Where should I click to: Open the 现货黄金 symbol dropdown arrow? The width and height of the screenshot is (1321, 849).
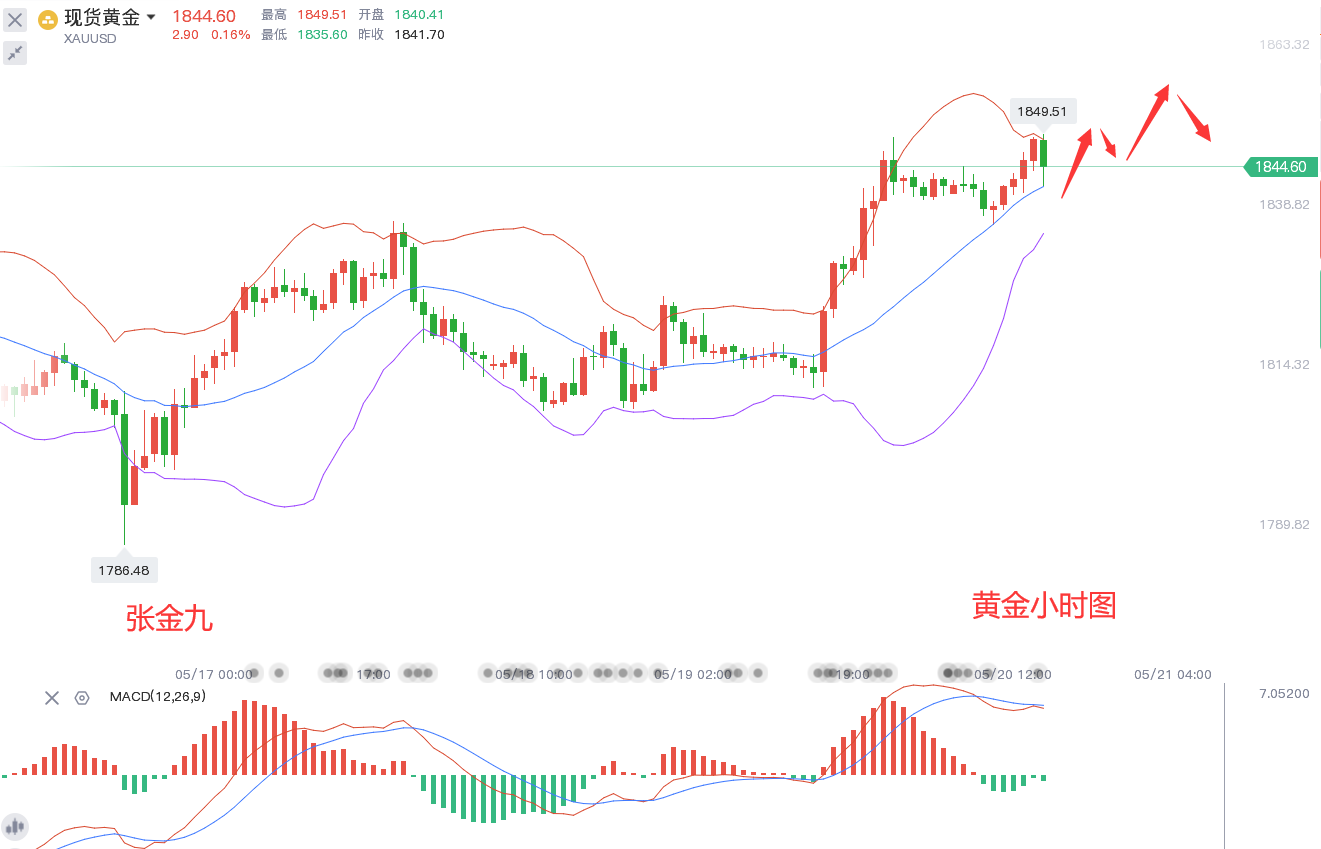151,17
